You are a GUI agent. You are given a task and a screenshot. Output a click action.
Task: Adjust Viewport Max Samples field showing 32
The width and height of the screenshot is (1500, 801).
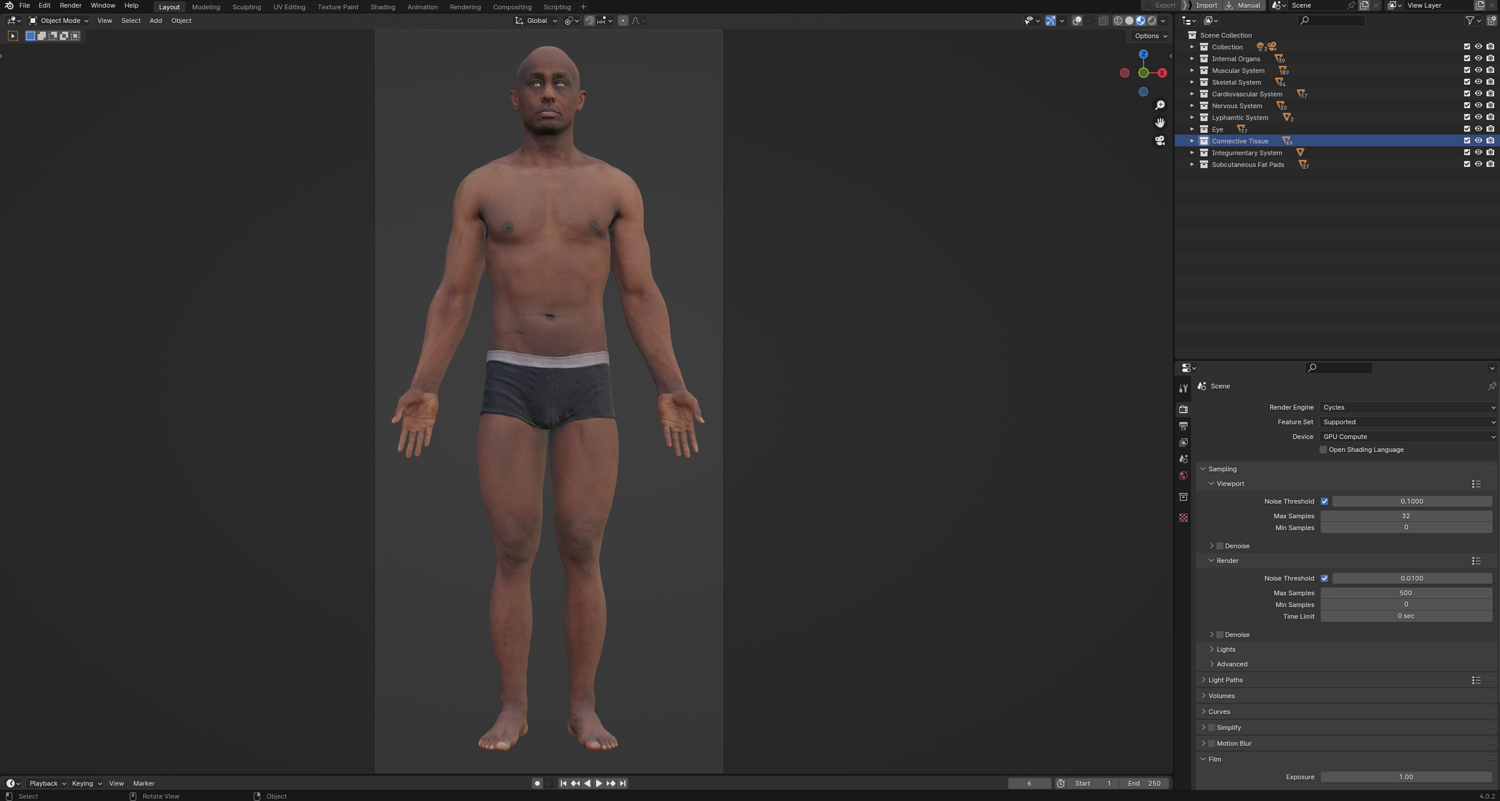point(1406,516)
